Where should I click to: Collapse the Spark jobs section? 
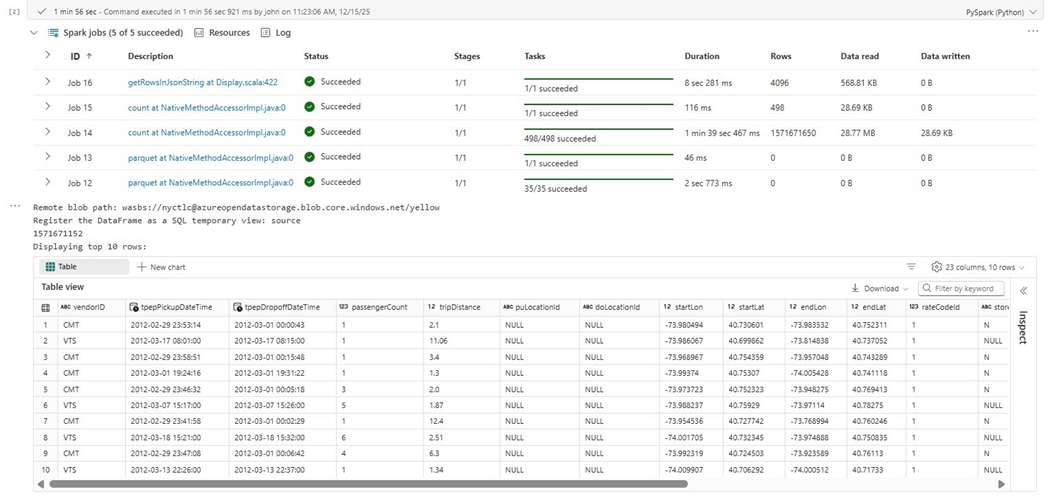[x=35, y=33]
